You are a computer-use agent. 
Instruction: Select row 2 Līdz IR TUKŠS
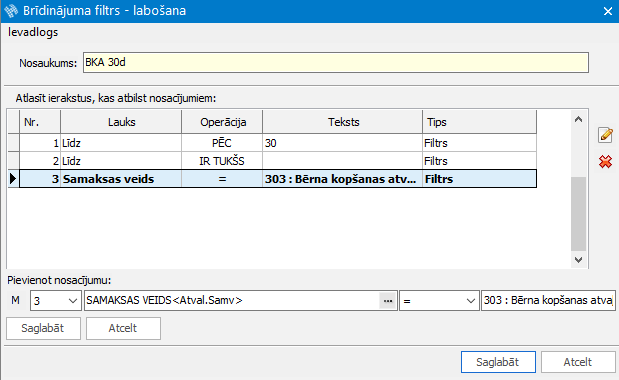click(278, 161)
